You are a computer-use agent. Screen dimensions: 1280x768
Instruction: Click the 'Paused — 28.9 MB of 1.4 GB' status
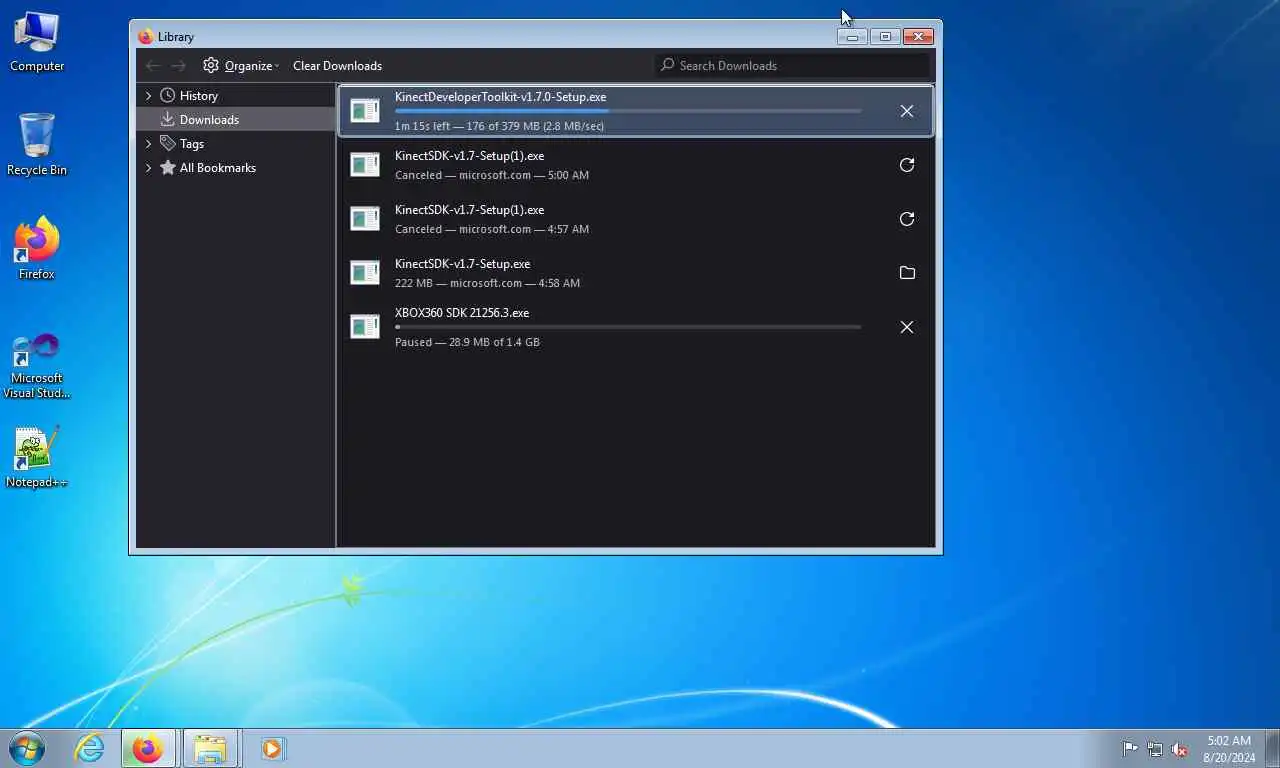click(467, 342)
